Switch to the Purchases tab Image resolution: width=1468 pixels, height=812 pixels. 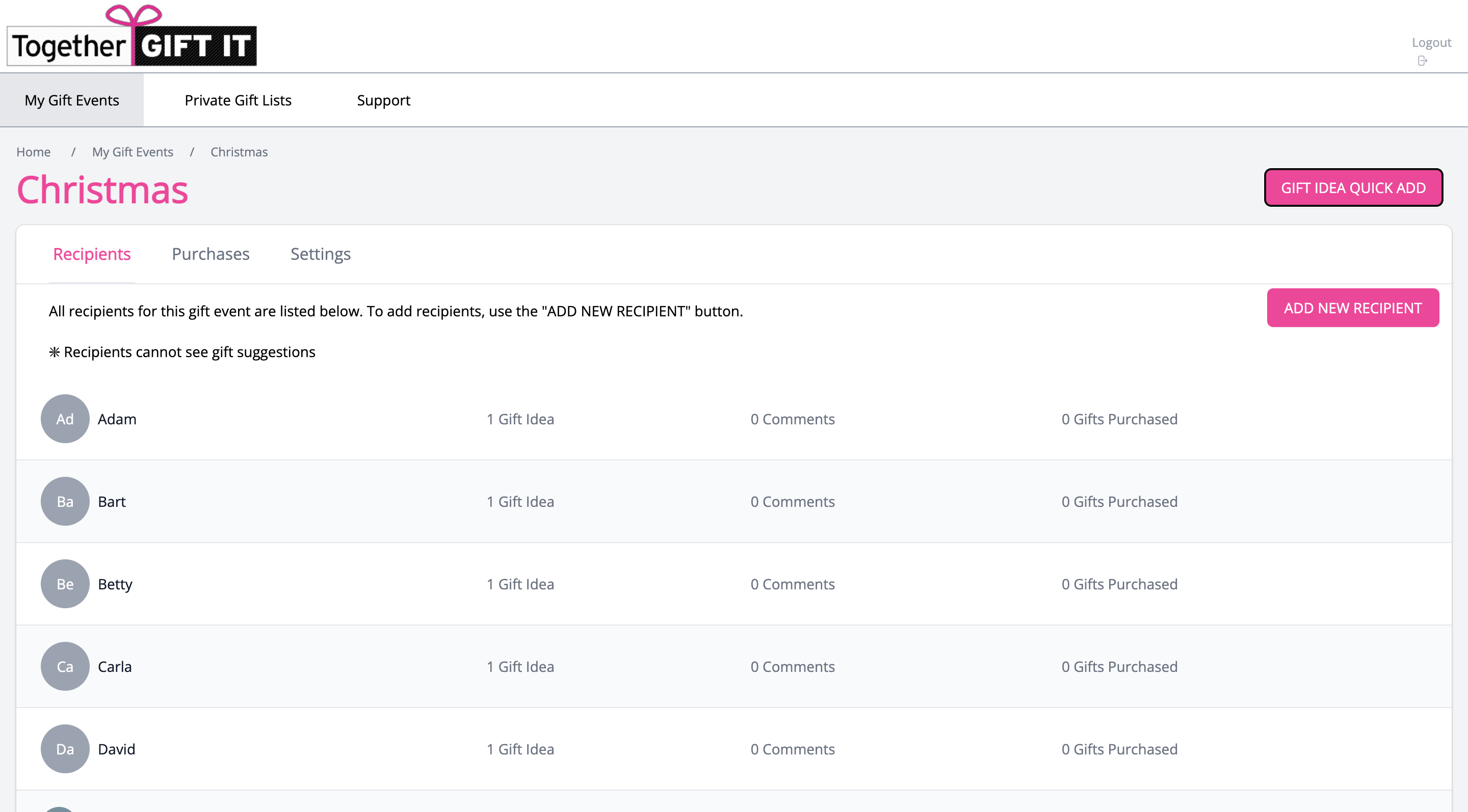coord(211,254)
